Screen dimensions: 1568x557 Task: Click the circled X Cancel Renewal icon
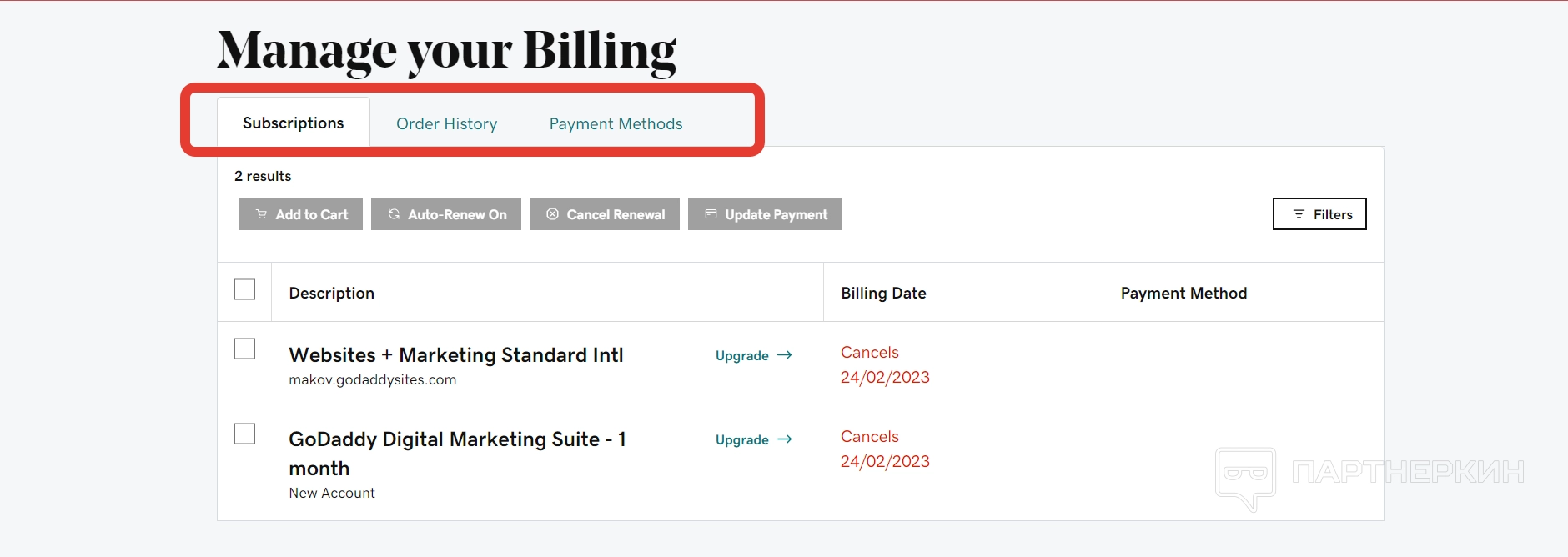(552, 214)
